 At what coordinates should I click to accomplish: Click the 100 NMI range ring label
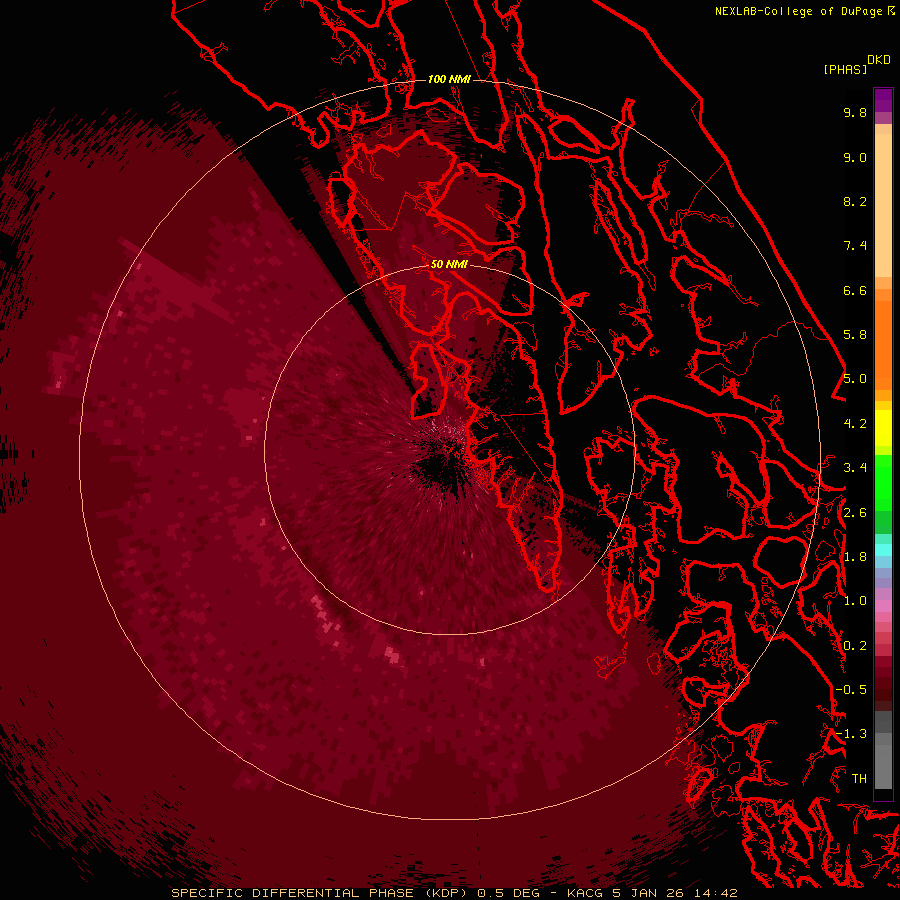[x=449, y=79]
